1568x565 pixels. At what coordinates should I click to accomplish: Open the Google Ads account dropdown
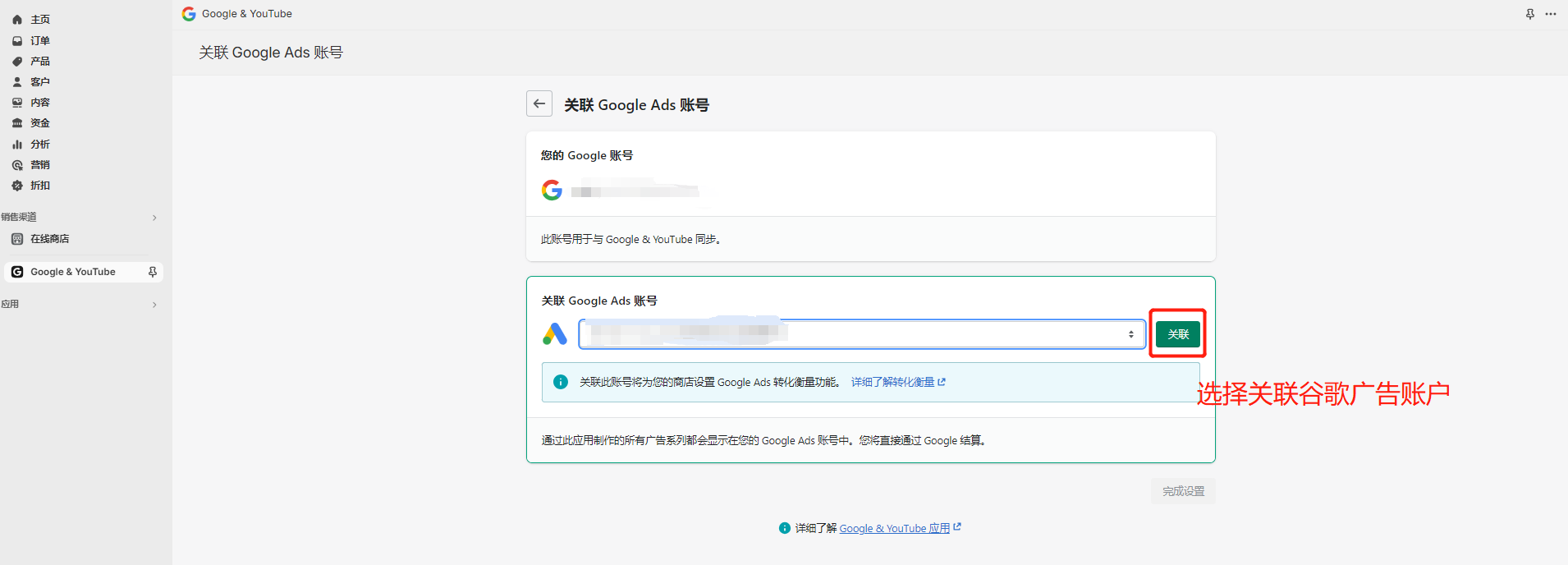861,334
